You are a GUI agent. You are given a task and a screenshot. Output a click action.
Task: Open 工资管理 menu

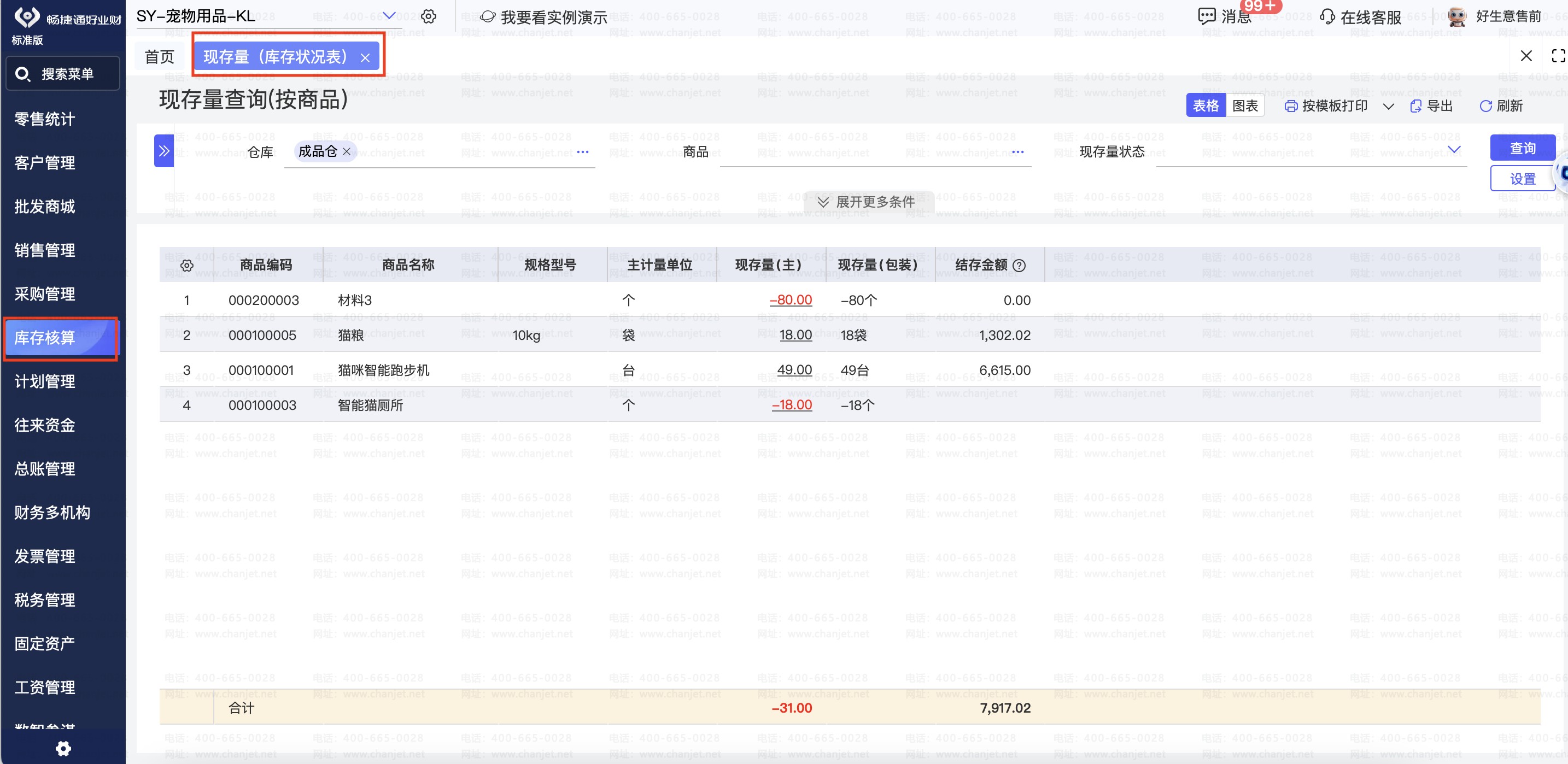45,688
